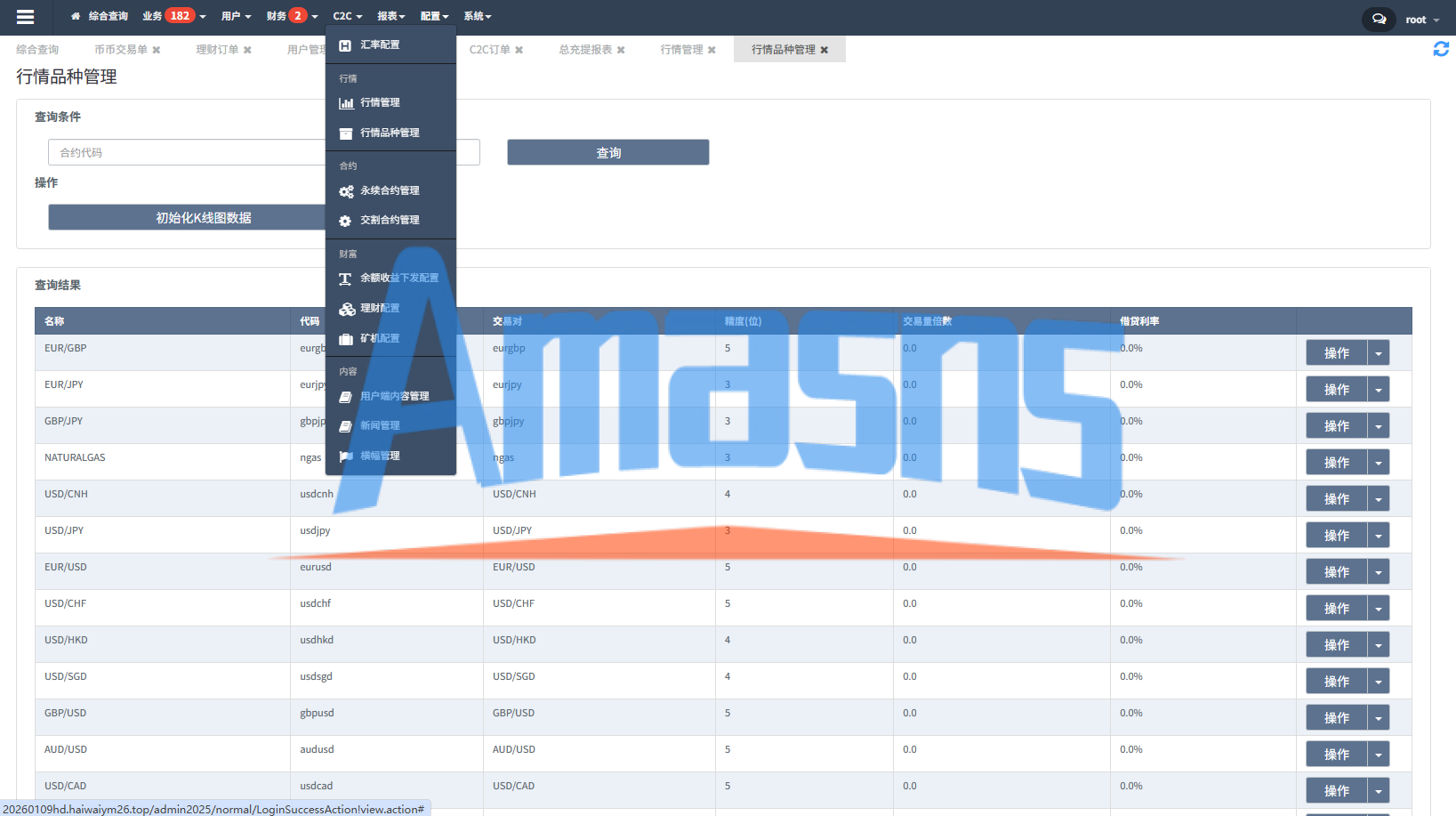This screenshot has height=816, width=1456.
Task: Expand the 财务 dropdown menu
Action: (x=292, y=16)
